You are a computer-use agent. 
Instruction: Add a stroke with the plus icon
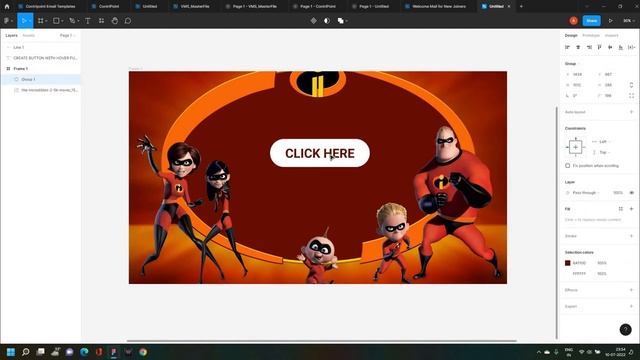[x=631, y=236]
